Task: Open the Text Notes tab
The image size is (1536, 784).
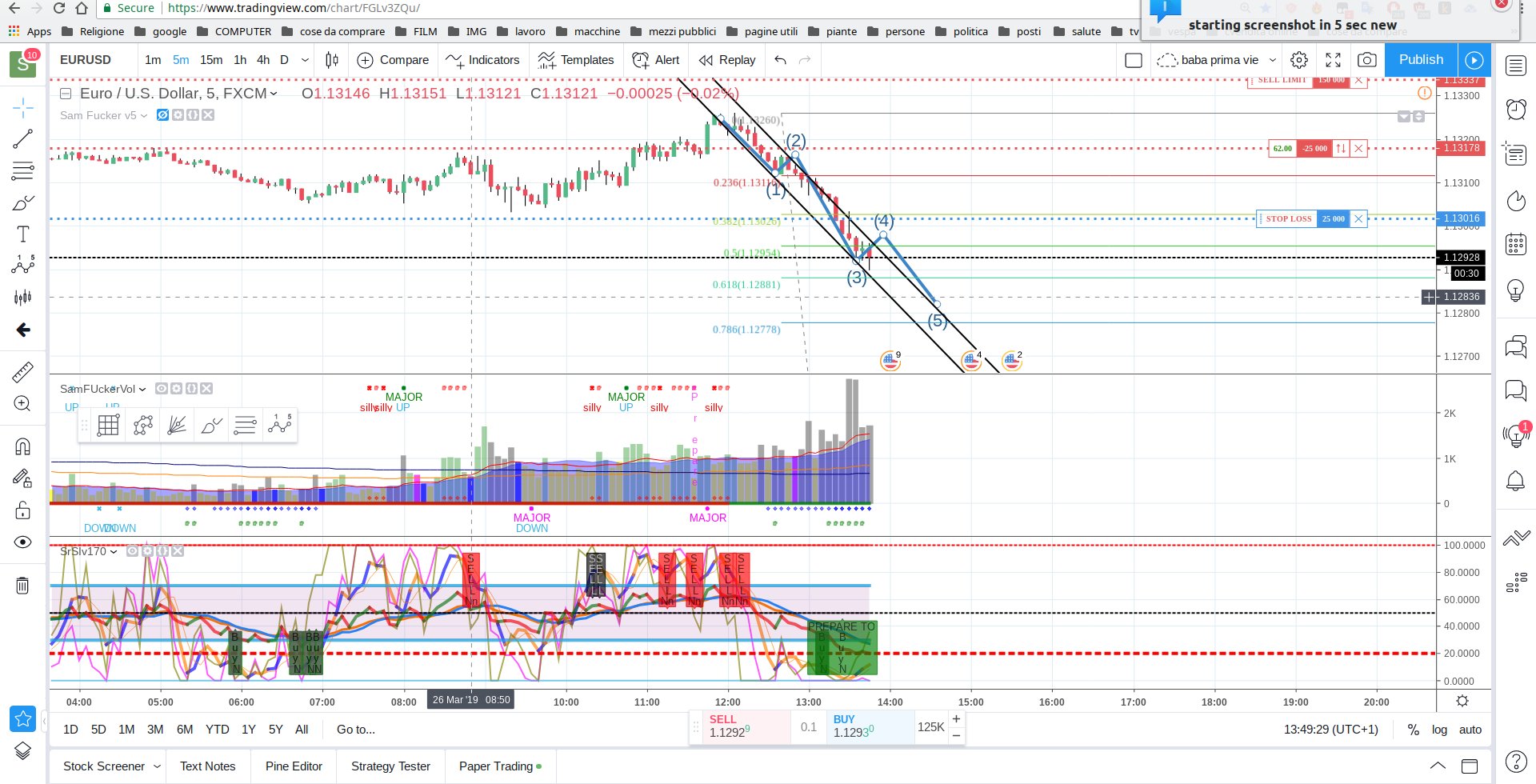Action: click(x=208, y=766)
